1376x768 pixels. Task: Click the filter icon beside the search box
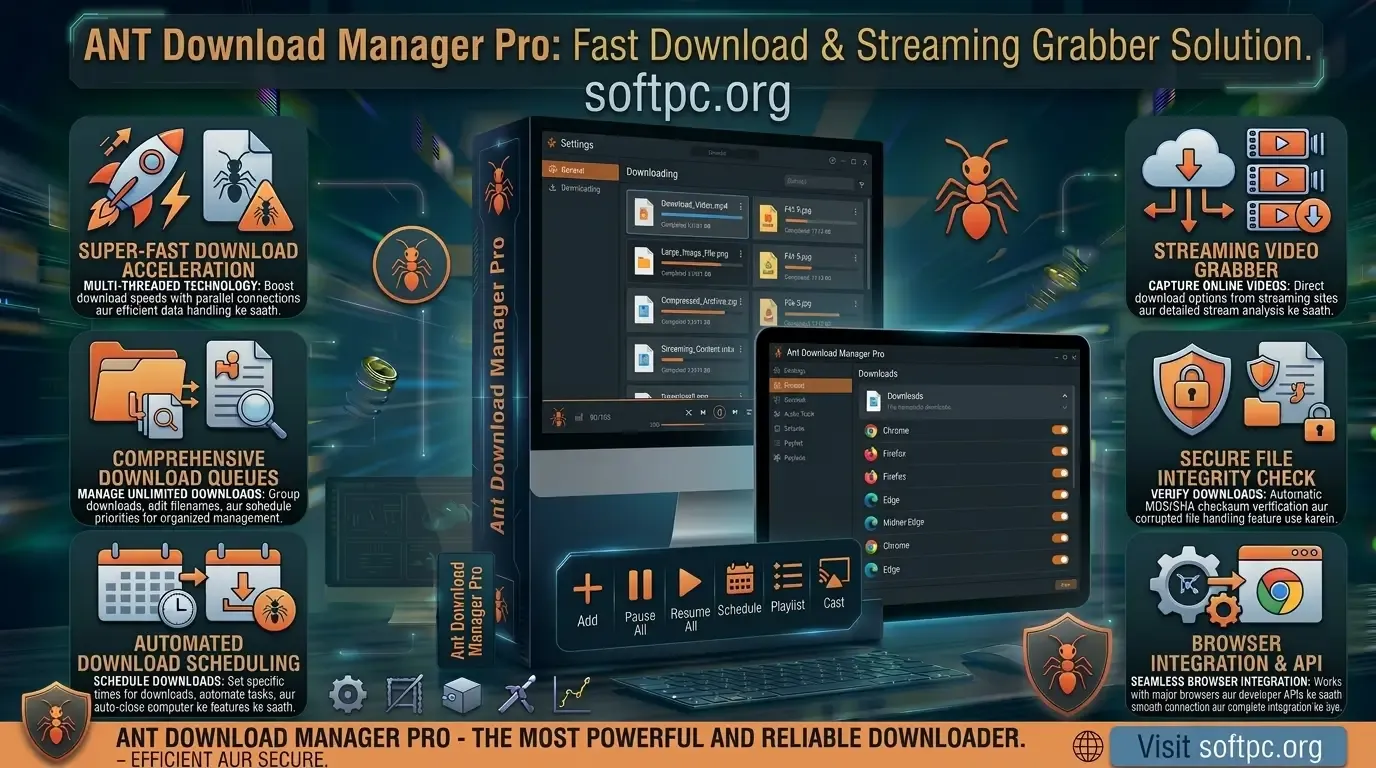[x=861, y=184]
